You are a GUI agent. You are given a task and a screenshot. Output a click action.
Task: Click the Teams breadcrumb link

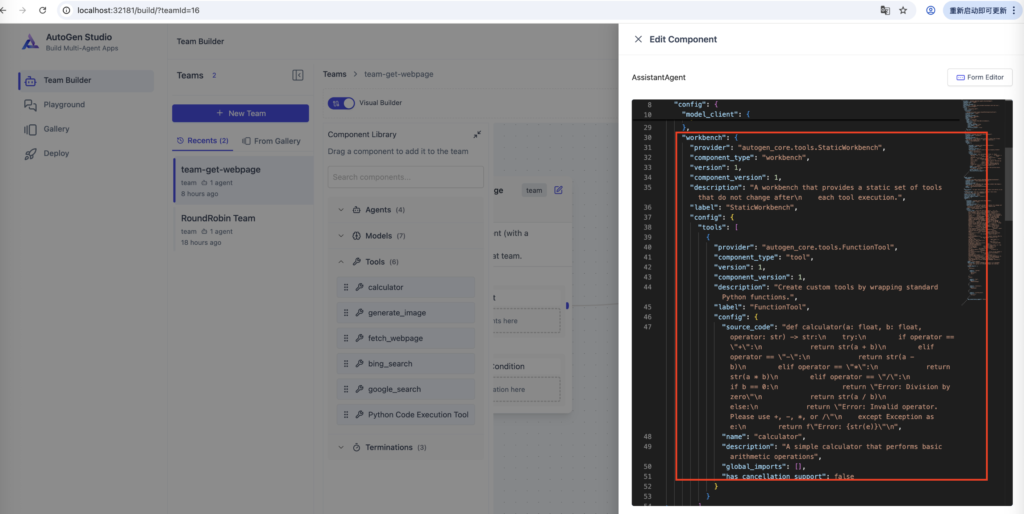[334, 74]
